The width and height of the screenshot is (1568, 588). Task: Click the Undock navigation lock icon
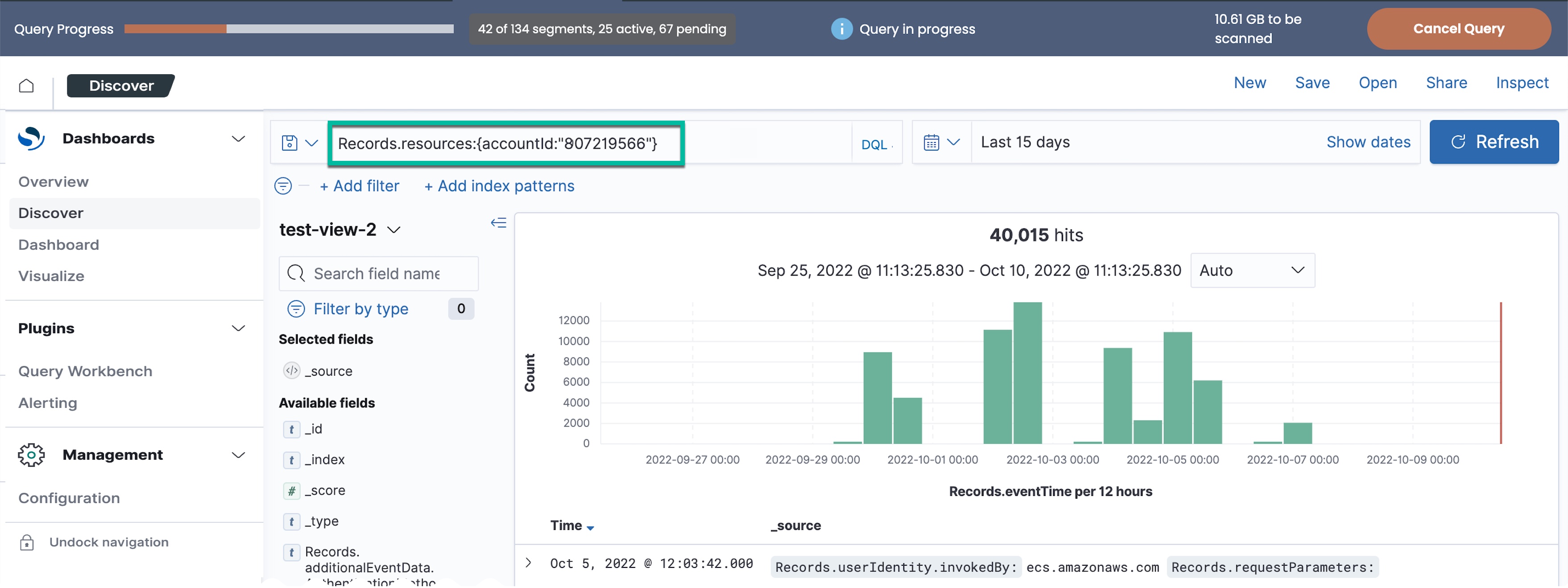pyautogui.click(x=27, y=542)
